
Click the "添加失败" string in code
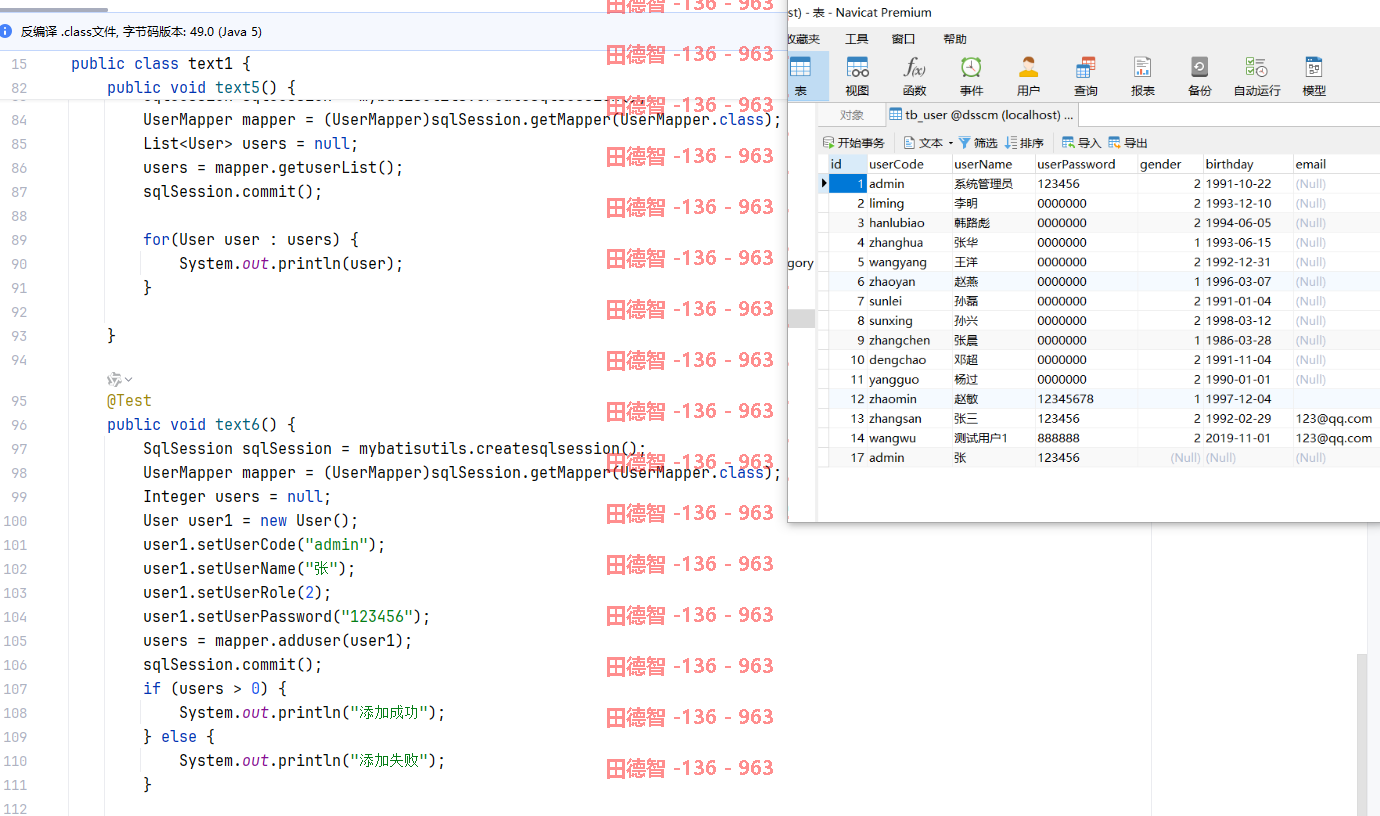click(391, 761)
